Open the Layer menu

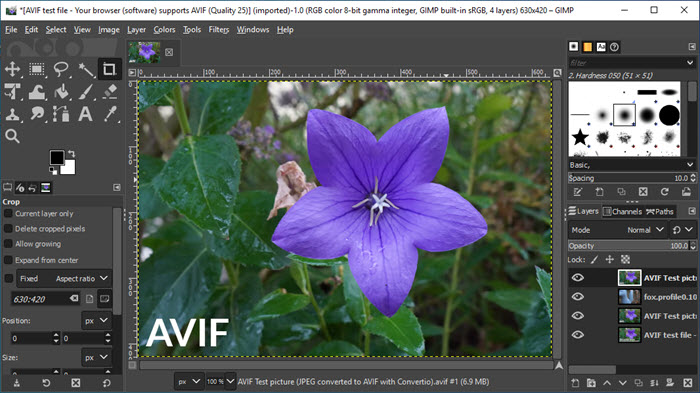(136, 30)
